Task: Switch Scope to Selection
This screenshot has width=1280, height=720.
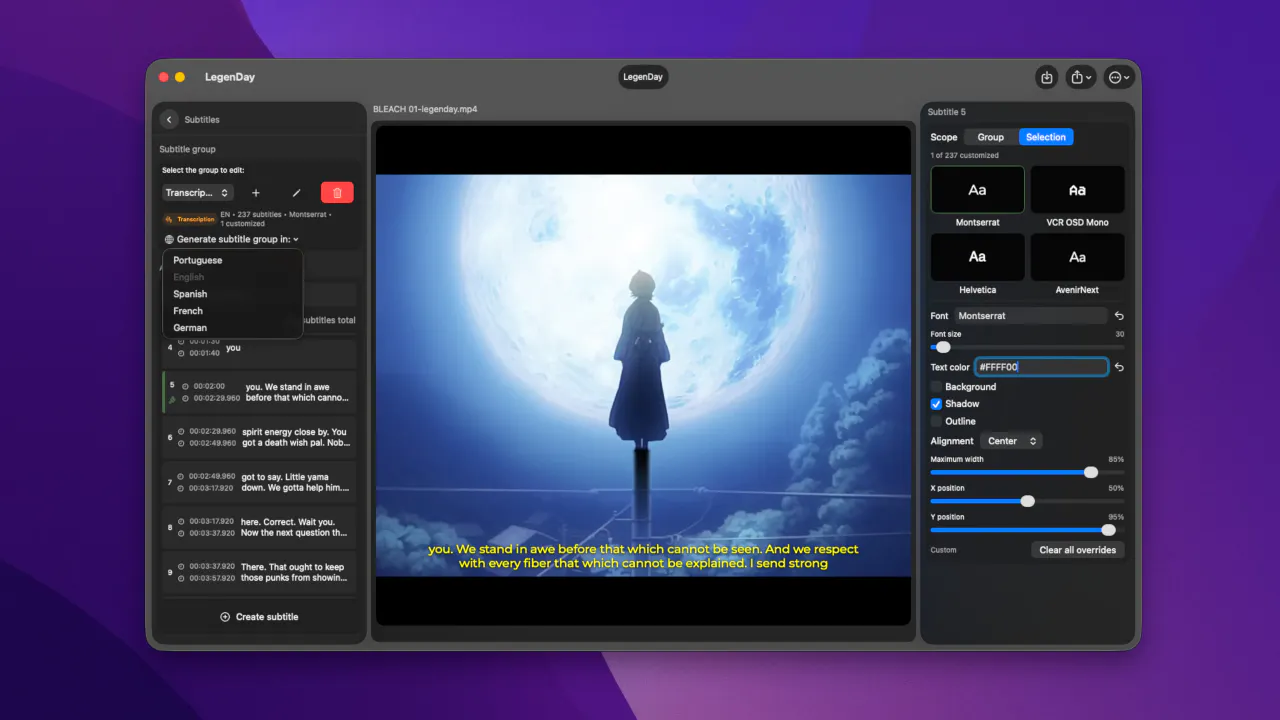Action: point(1046,137)
